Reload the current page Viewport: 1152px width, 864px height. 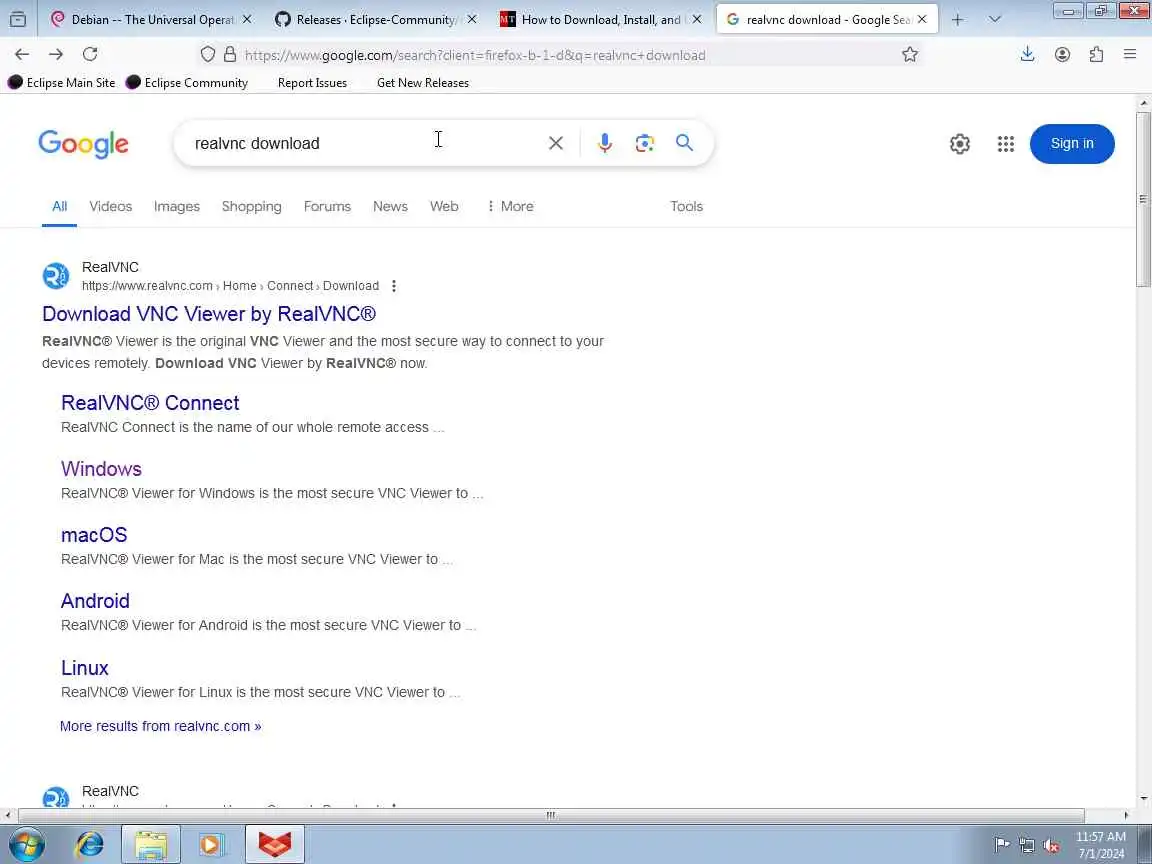(x=90, y=54)
